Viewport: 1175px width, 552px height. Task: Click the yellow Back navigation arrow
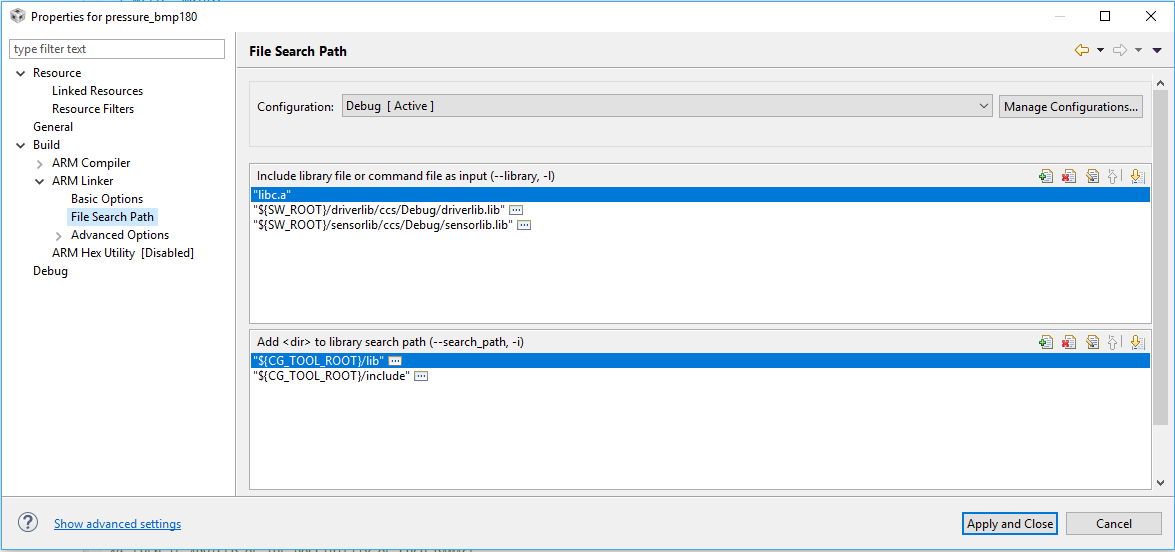coord(1082,50)
